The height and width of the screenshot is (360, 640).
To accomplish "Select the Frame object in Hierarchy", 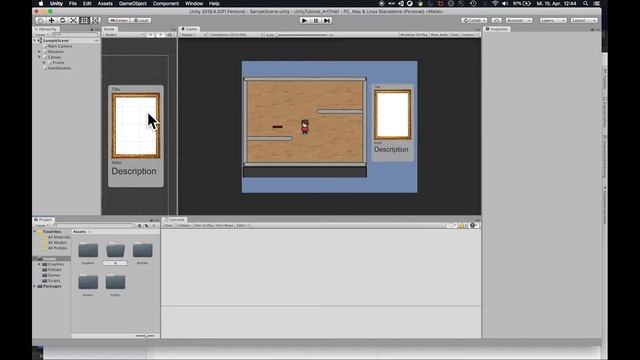I will coord(58,62).
